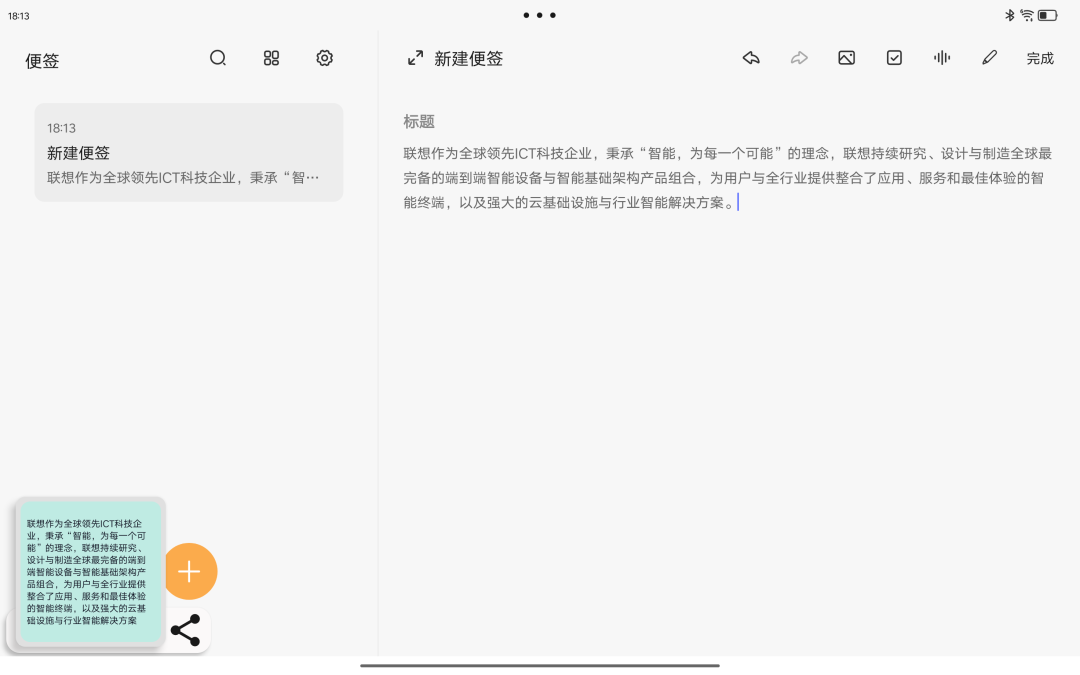Click the 便签 heading in the sidebar
The width and height of the screenshot is (1080, 675).
[x=42, y=61]
